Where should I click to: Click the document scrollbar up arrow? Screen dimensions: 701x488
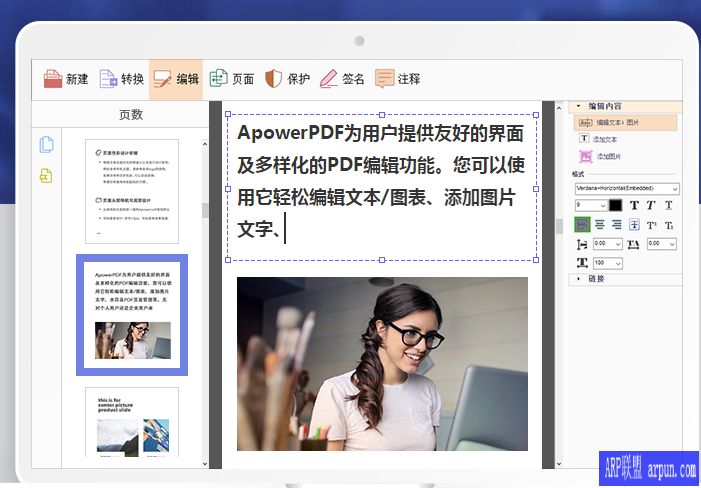coord(559,107)
